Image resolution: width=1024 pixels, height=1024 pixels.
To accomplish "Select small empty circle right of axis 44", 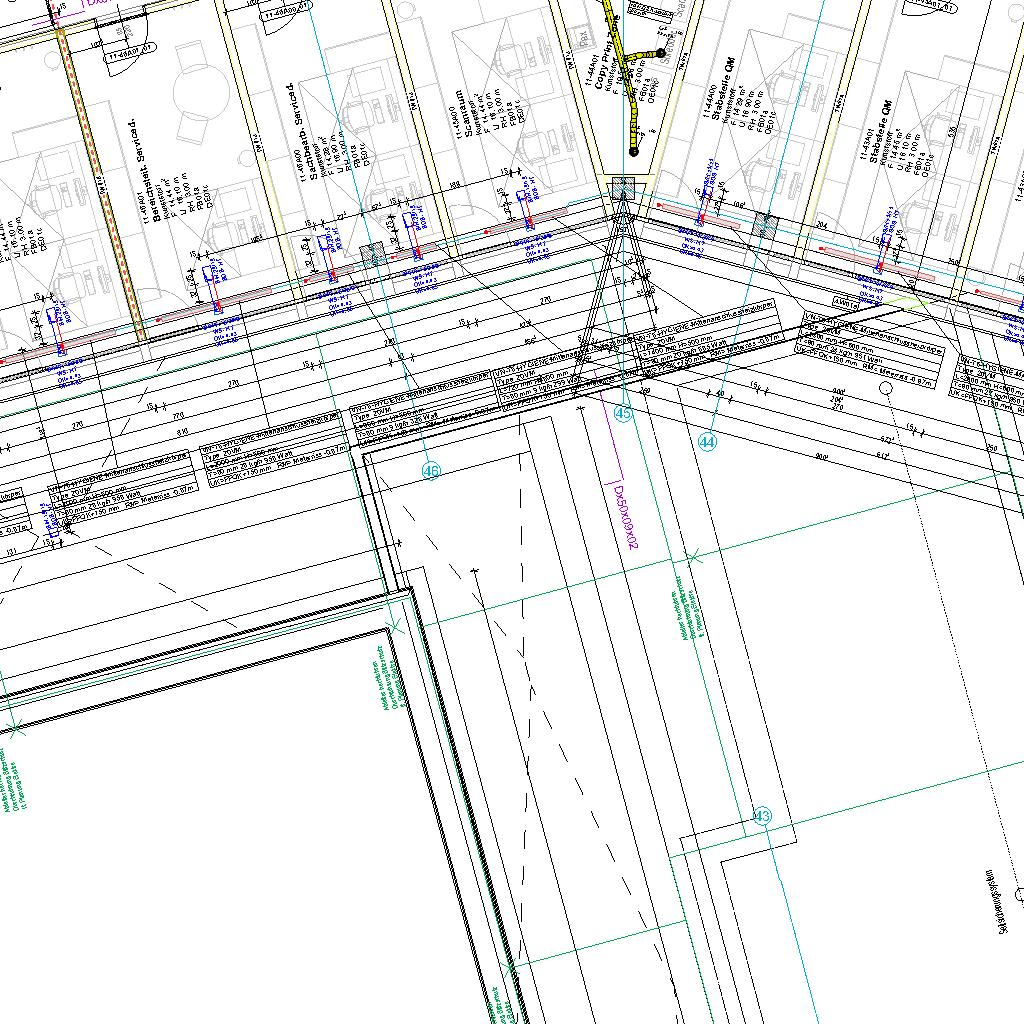I will (x=885, y=397).
